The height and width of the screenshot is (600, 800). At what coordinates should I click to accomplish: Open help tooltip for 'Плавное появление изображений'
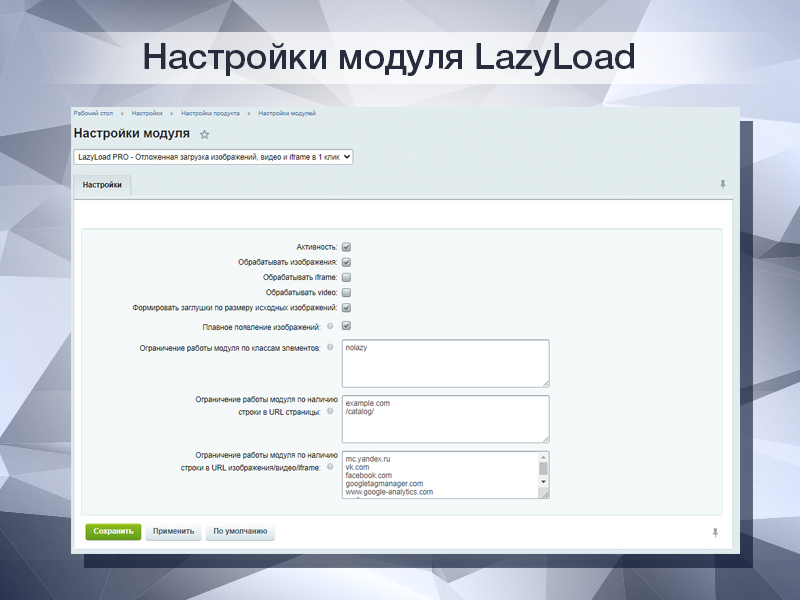[330, 325]
